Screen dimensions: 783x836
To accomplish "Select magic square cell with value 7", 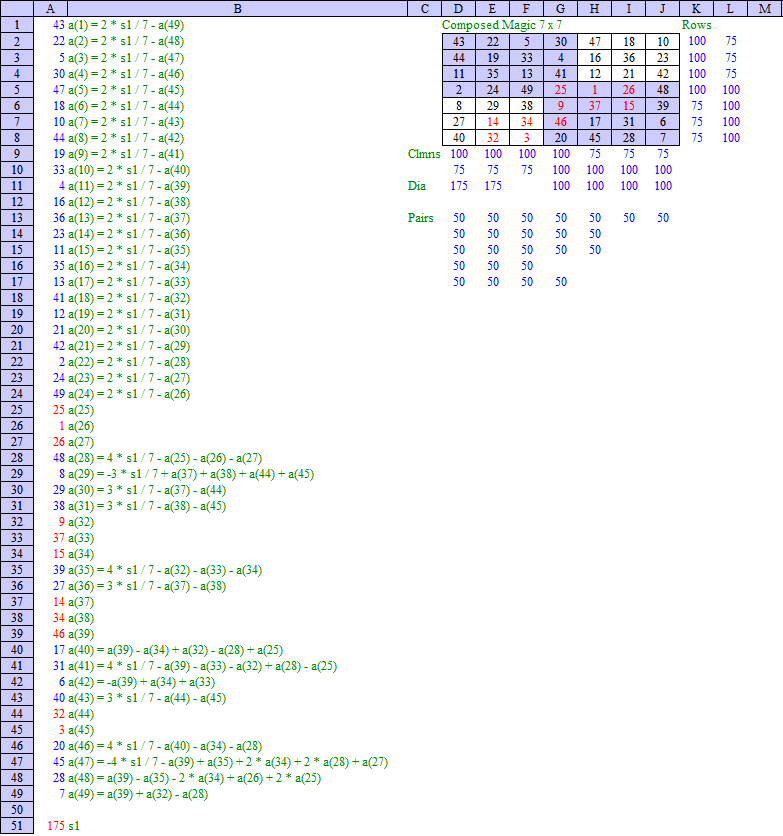I will pos(663,138).
